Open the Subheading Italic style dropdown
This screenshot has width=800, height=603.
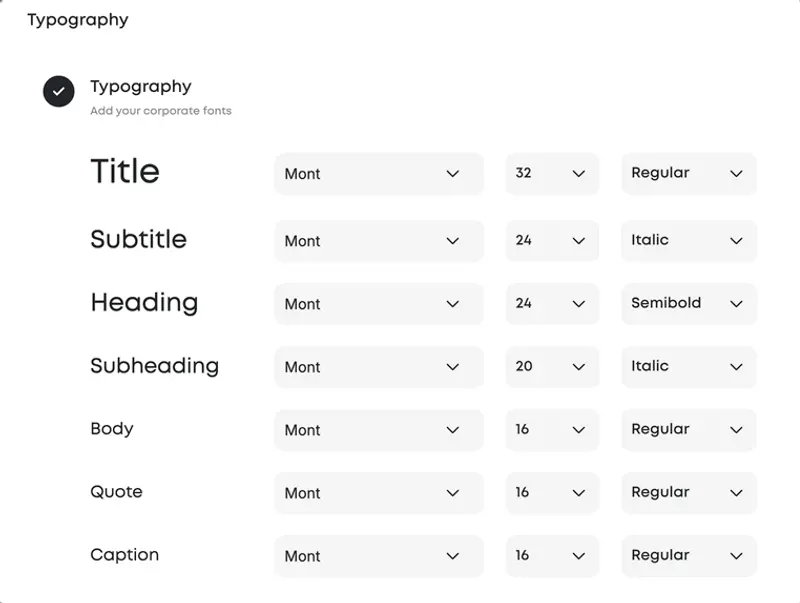[688, 367]
